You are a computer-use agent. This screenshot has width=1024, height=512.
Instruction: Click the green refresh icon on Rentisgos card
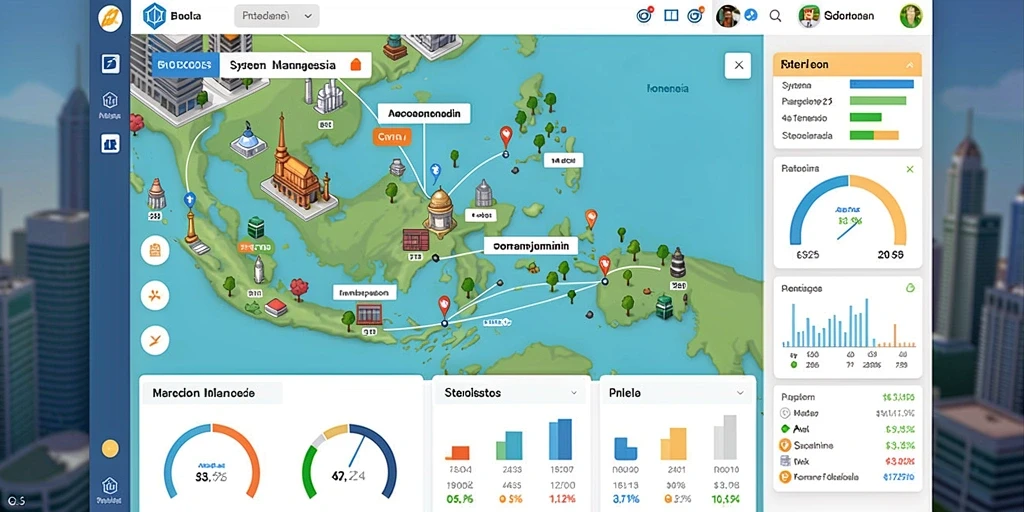[910, 288]
